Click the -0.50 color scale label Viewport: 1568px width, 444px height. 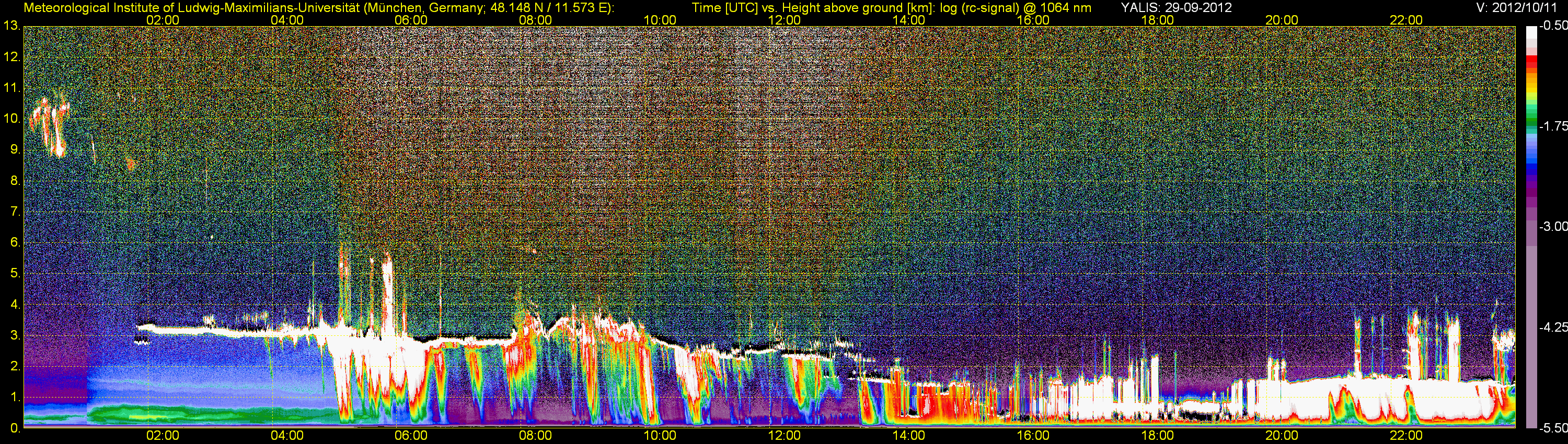(1553, 26)
